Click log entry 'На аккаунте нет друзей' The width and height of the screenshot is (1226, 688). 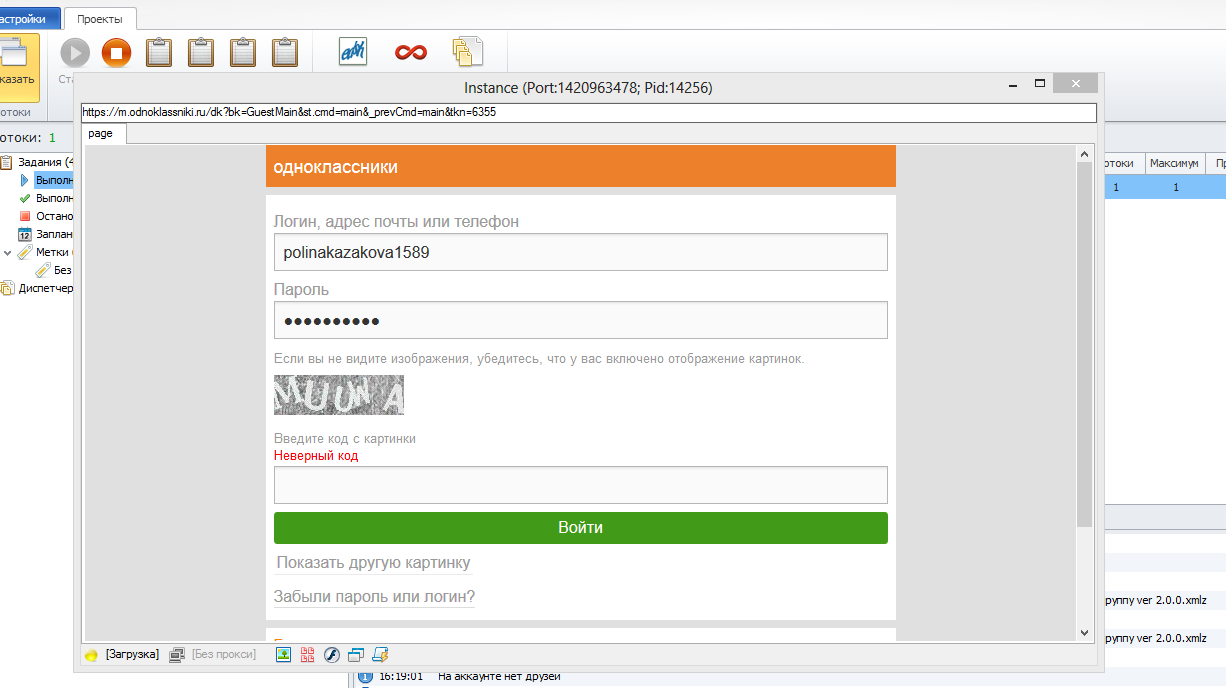pyautogui.click(x=499, y=677)
